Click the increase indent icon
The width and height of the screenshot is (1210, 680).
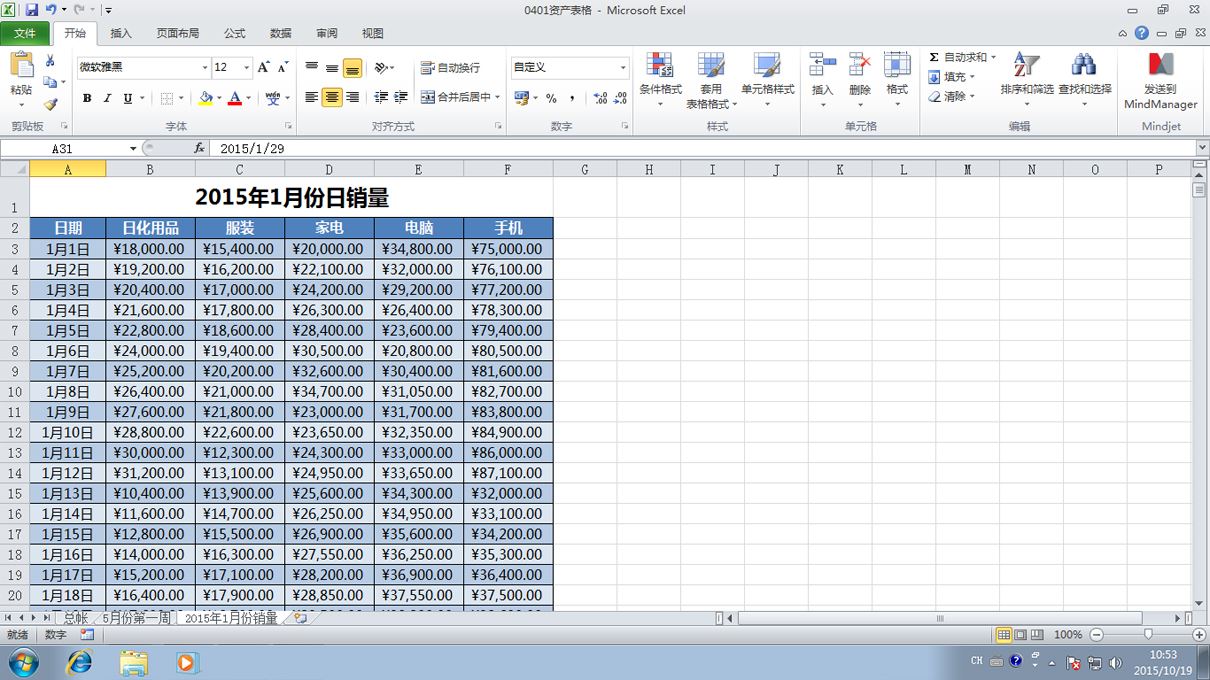(x=401, y=98)
